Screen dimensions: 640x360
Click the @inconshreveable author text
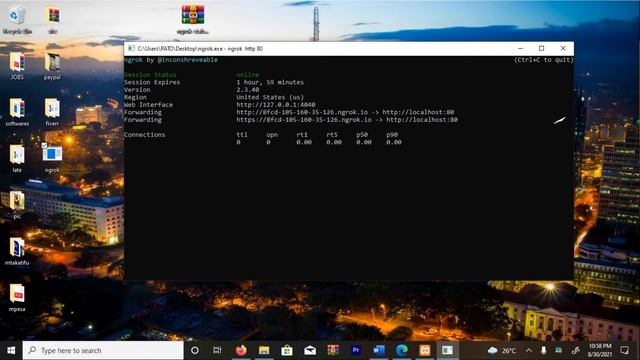click(188, 60)
